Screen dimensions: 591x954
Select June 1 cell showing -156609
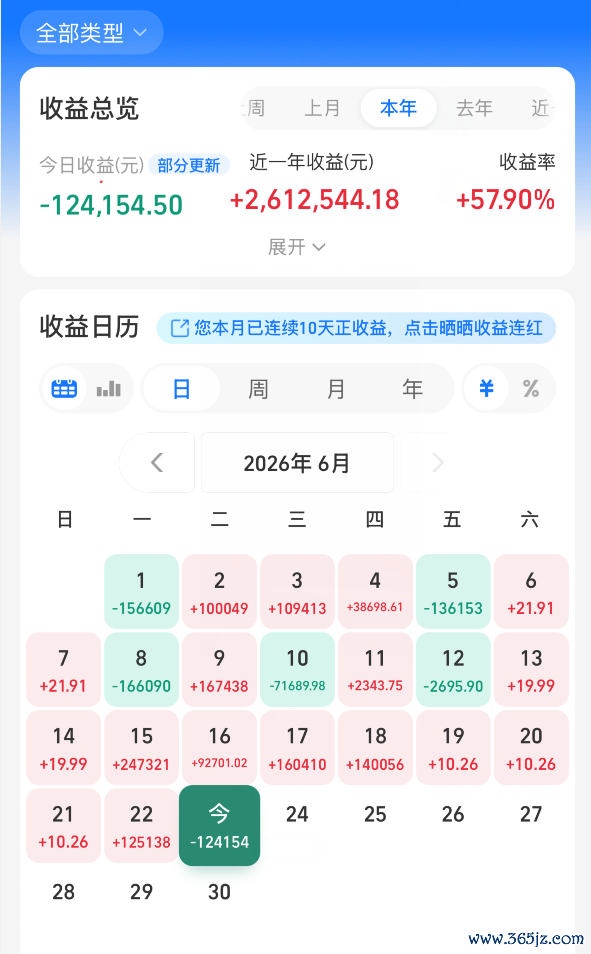[141, 591]
